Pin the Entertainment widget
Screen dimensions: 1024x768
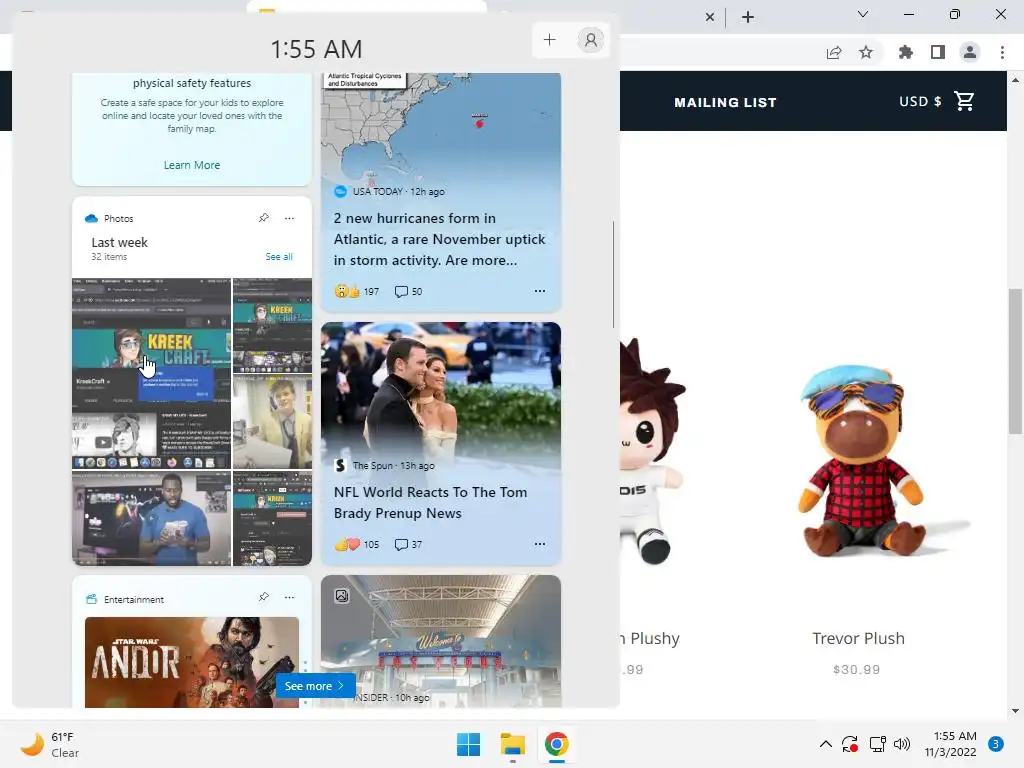264,597
